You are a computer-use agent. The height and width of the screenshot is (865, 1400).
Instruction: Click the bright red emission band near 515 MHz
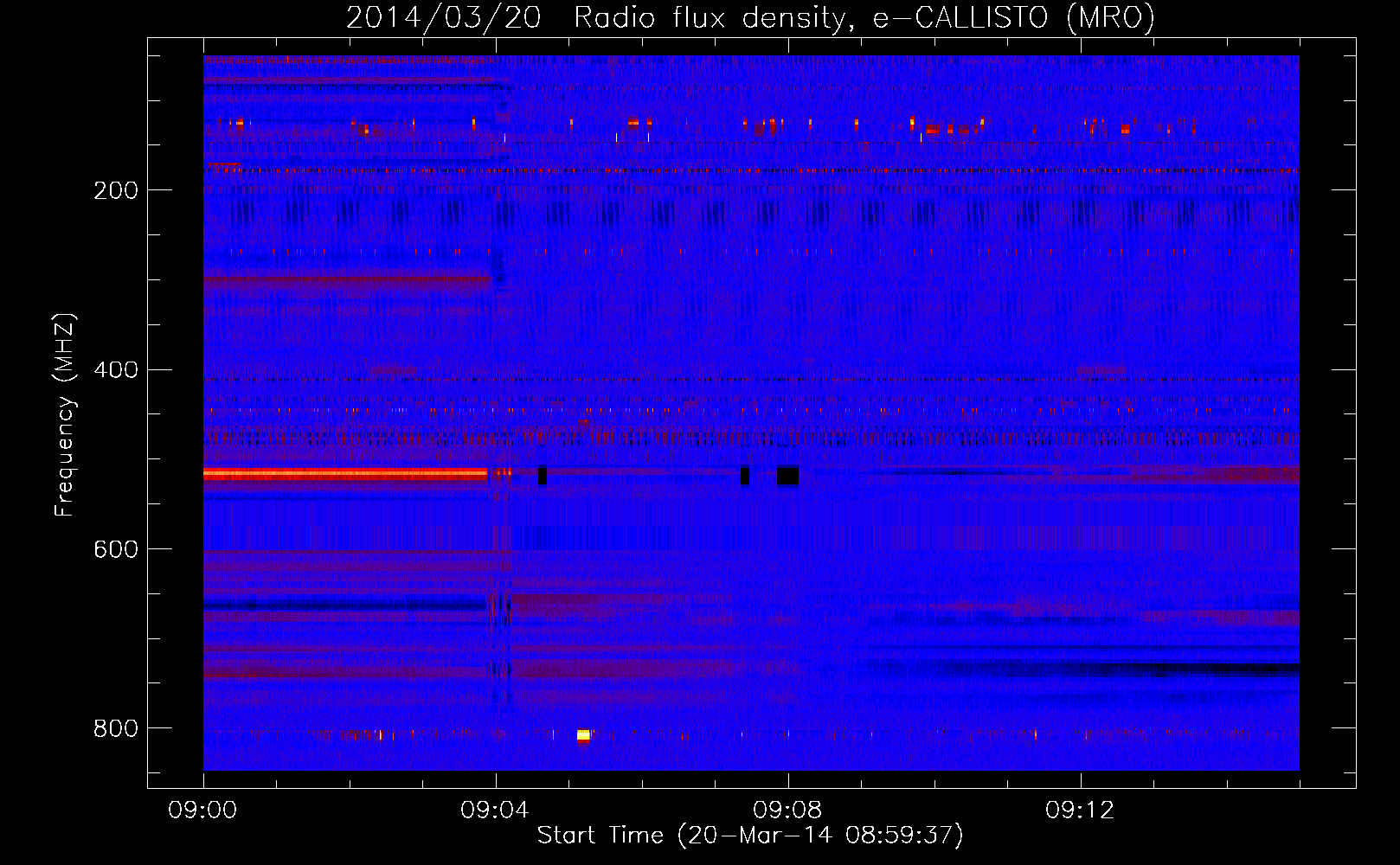coord(345,473)
